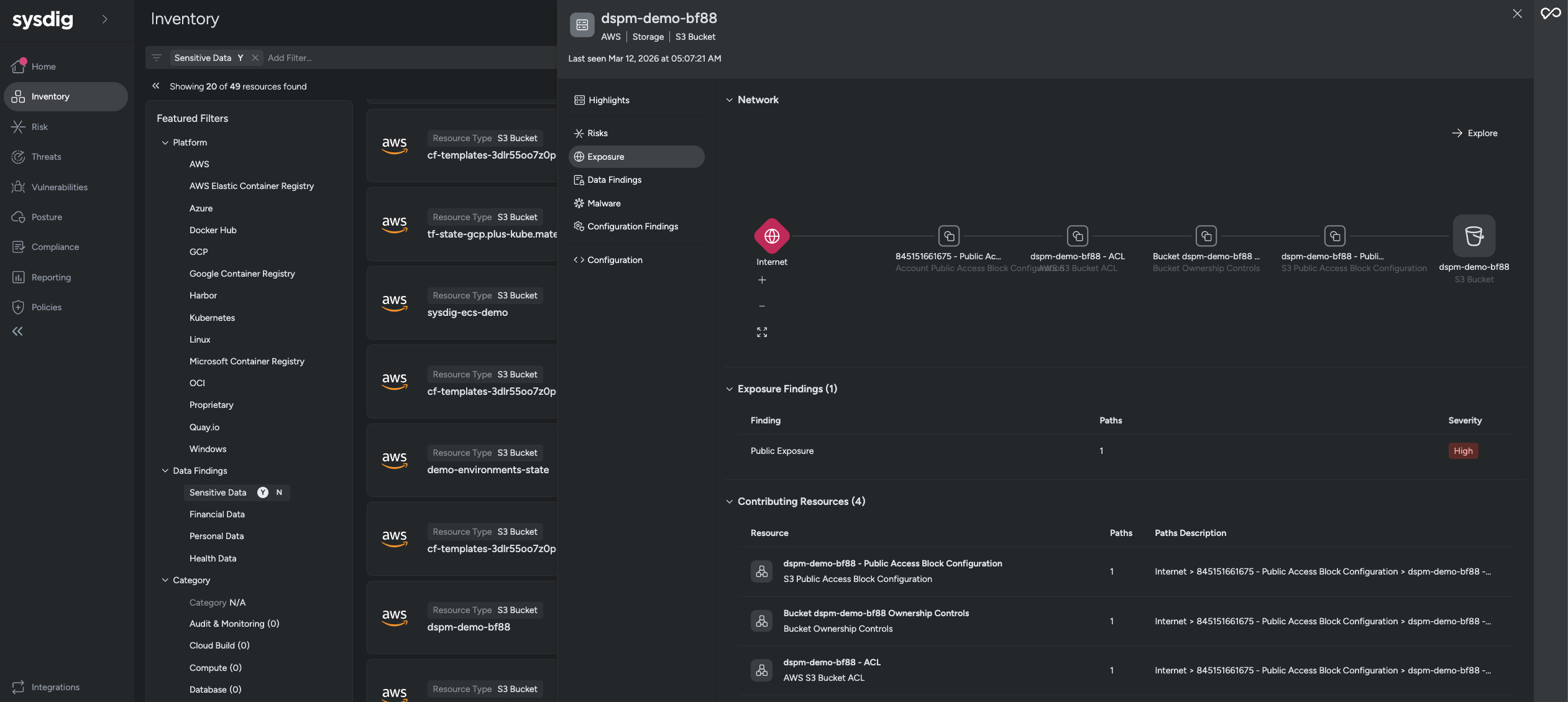
Task: Open the Reporting panel icon
Action: (x=51, y=277)
